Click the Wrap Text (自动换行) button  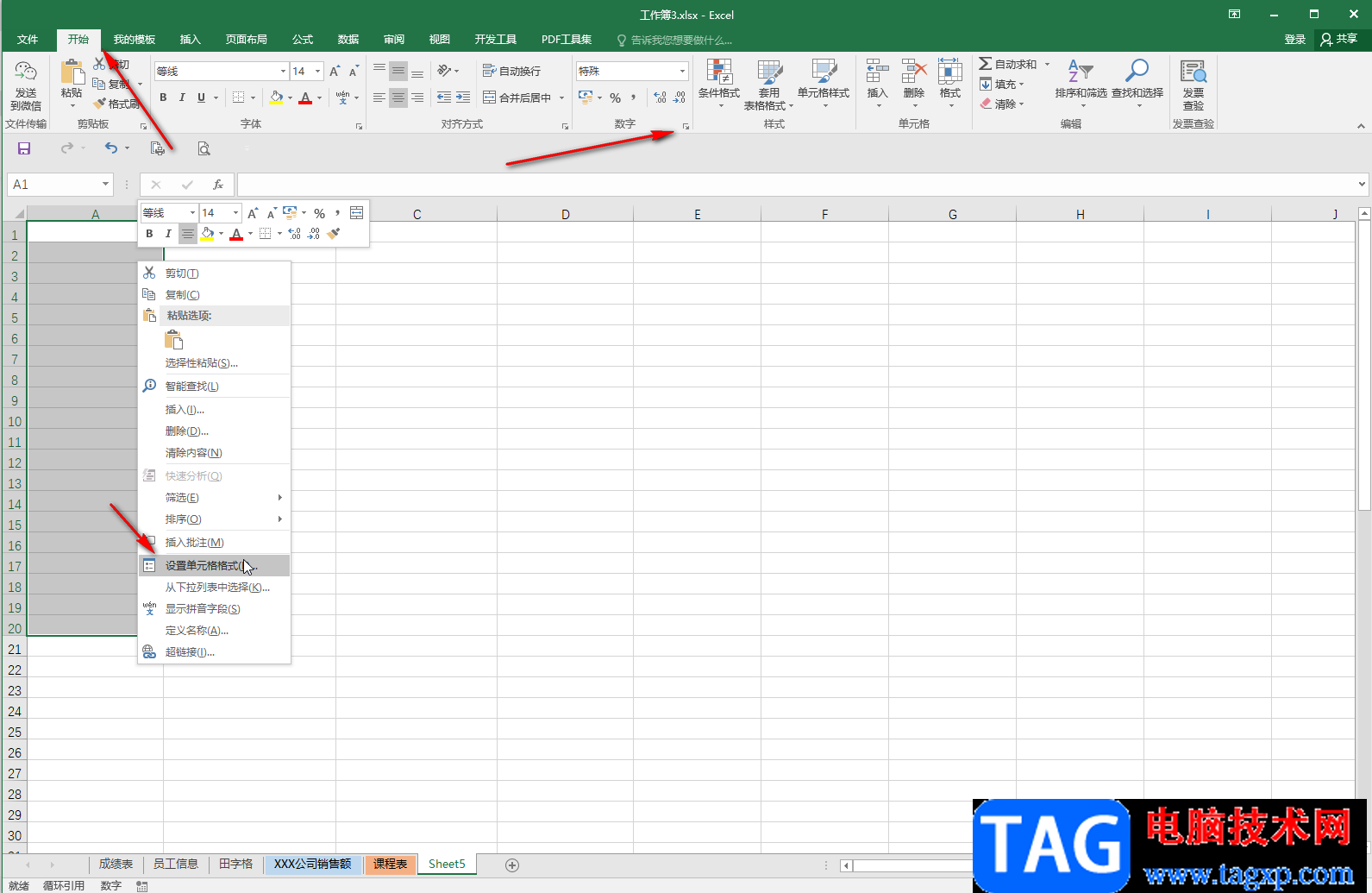coord(511,71)
